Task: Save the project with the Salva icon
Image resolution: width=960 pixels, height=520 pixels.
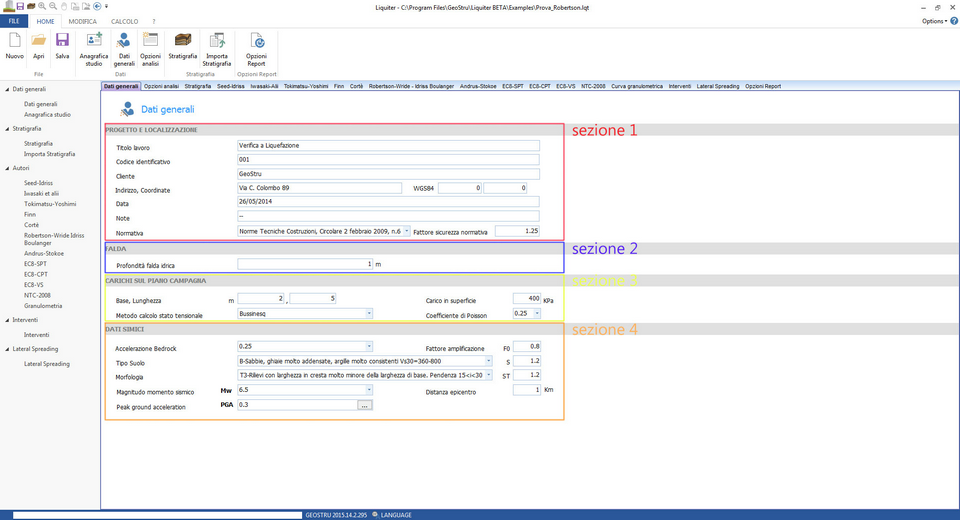Action: click(62, 45)
